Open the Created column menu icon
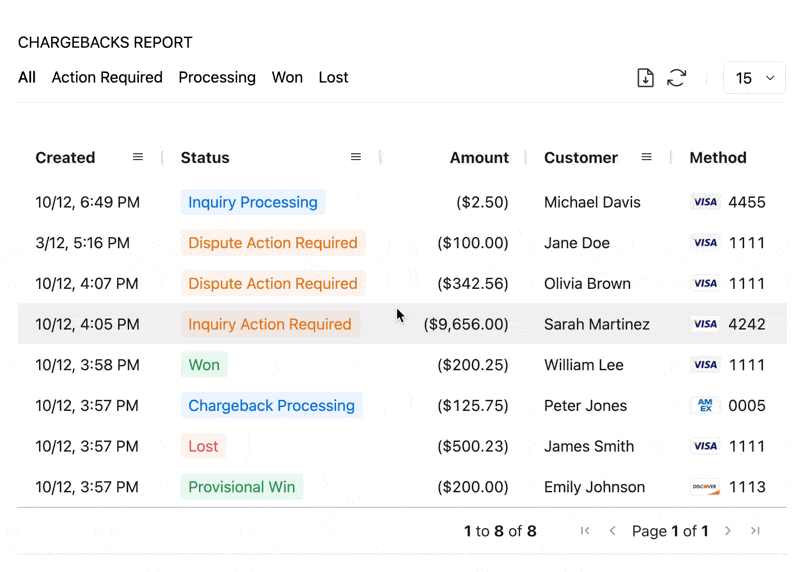Image resolution: width=800 pixels, height=572 pixels. pyautogui.click(x=138, y=157)
